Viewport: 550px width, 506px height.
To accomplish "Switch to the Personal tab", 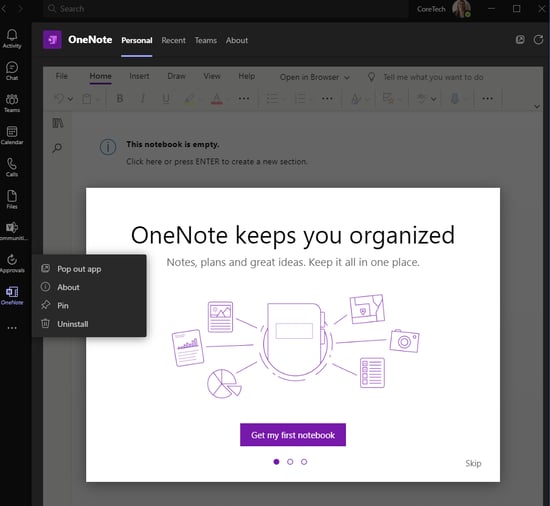I will [136, 40].
